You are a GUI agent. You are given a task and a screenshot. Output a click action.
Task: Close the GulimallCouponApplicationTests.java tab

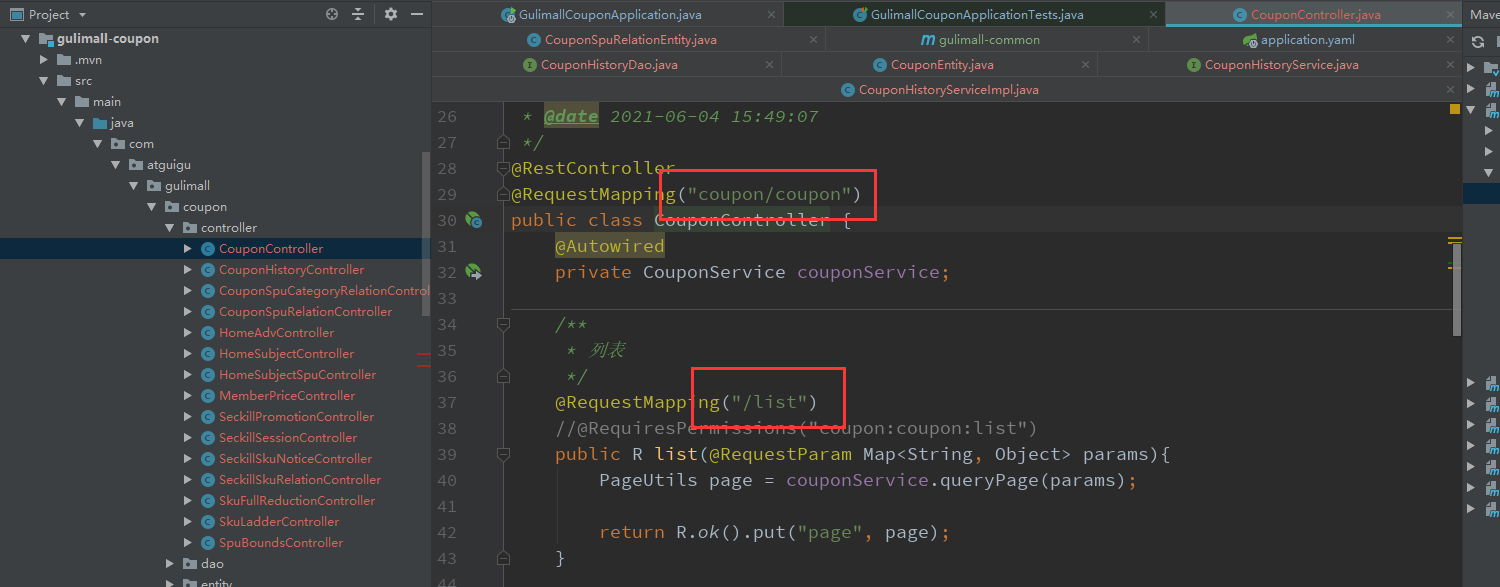1153,15
